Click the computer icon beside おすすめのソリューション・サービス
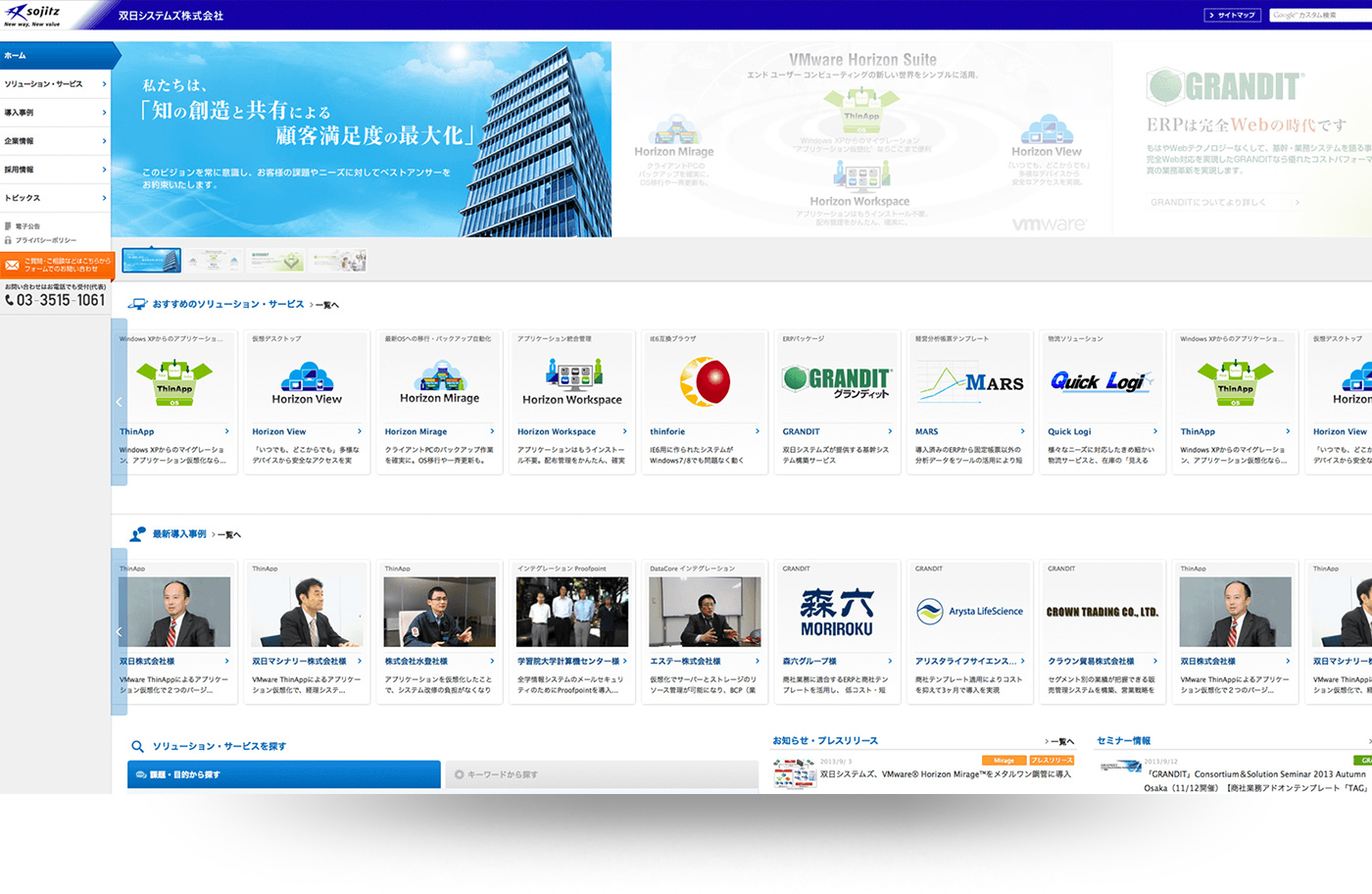The image size is (1372, 894). pyautogui.click(x=138, y=305)
